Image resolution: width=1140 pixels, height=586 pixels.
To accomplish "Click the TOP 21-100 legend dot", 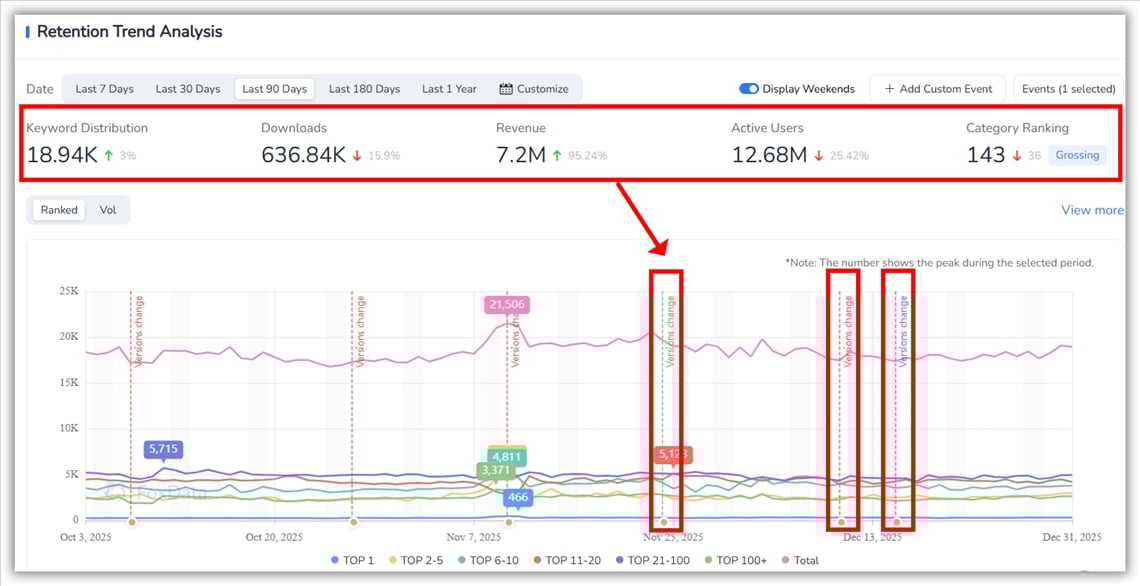I will click(619, 561).
